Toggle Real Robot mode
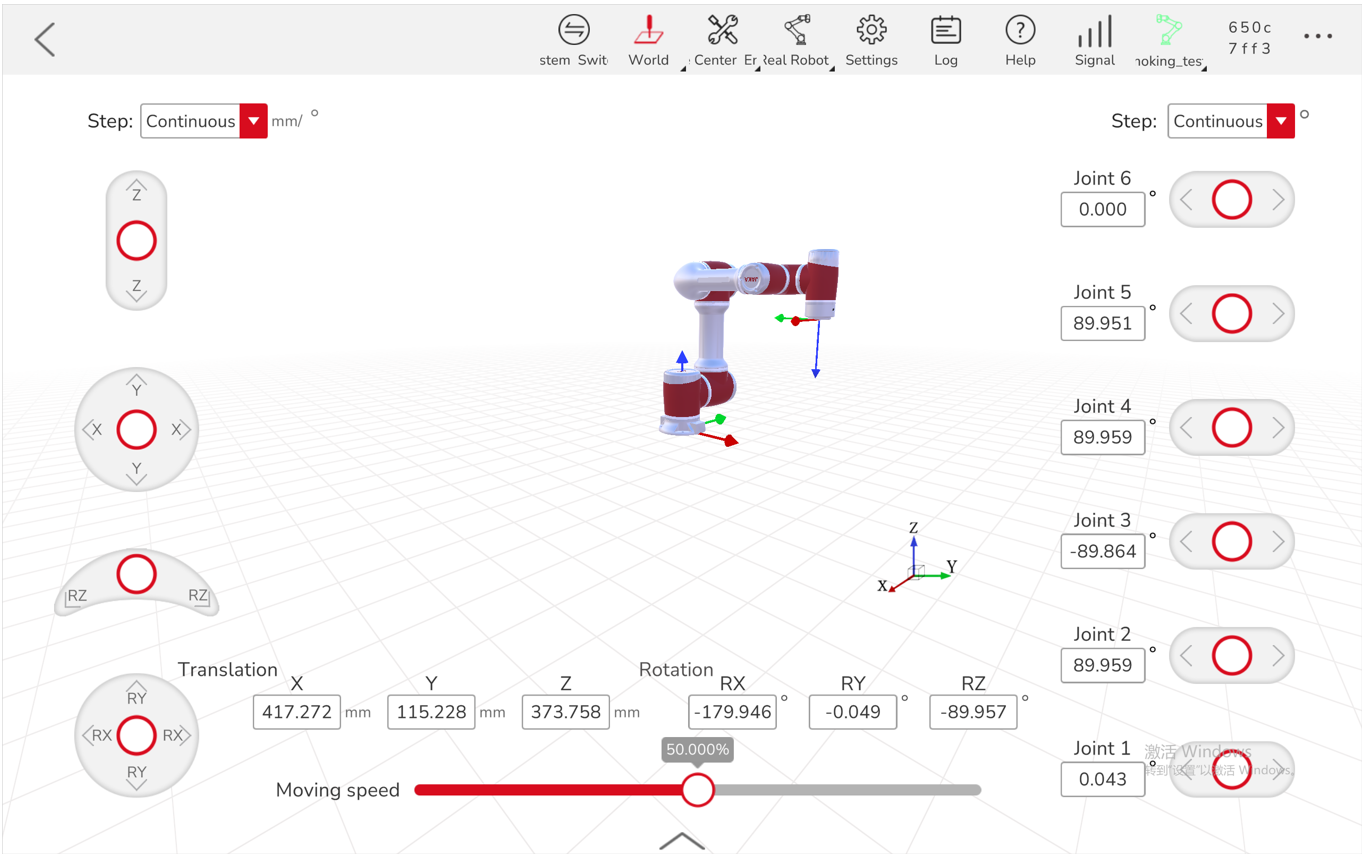 coord(795,38)
